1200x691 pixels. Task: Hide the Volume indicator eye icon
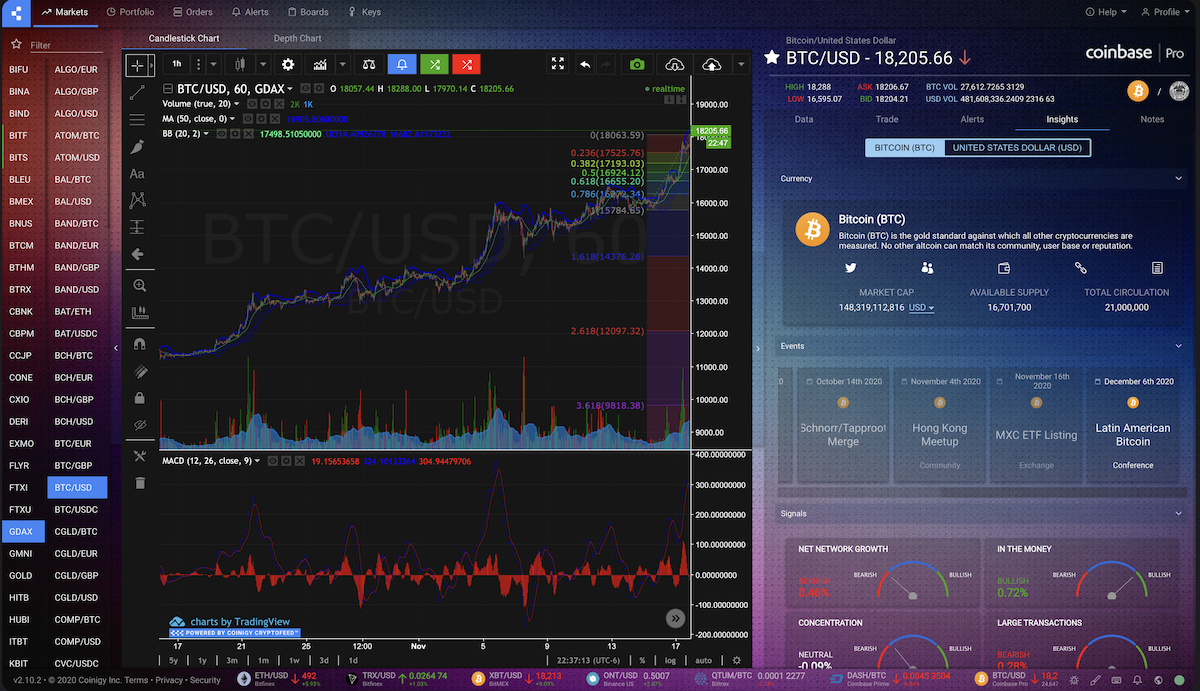coord(252,104)
